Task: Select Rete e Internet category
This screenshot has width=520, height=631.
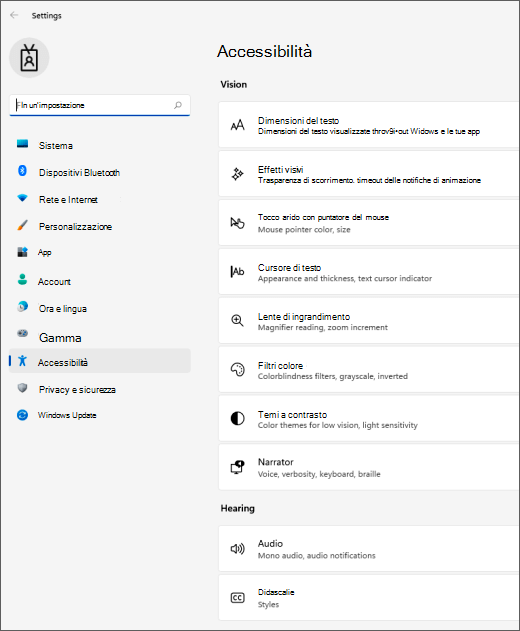Action: 100,200
